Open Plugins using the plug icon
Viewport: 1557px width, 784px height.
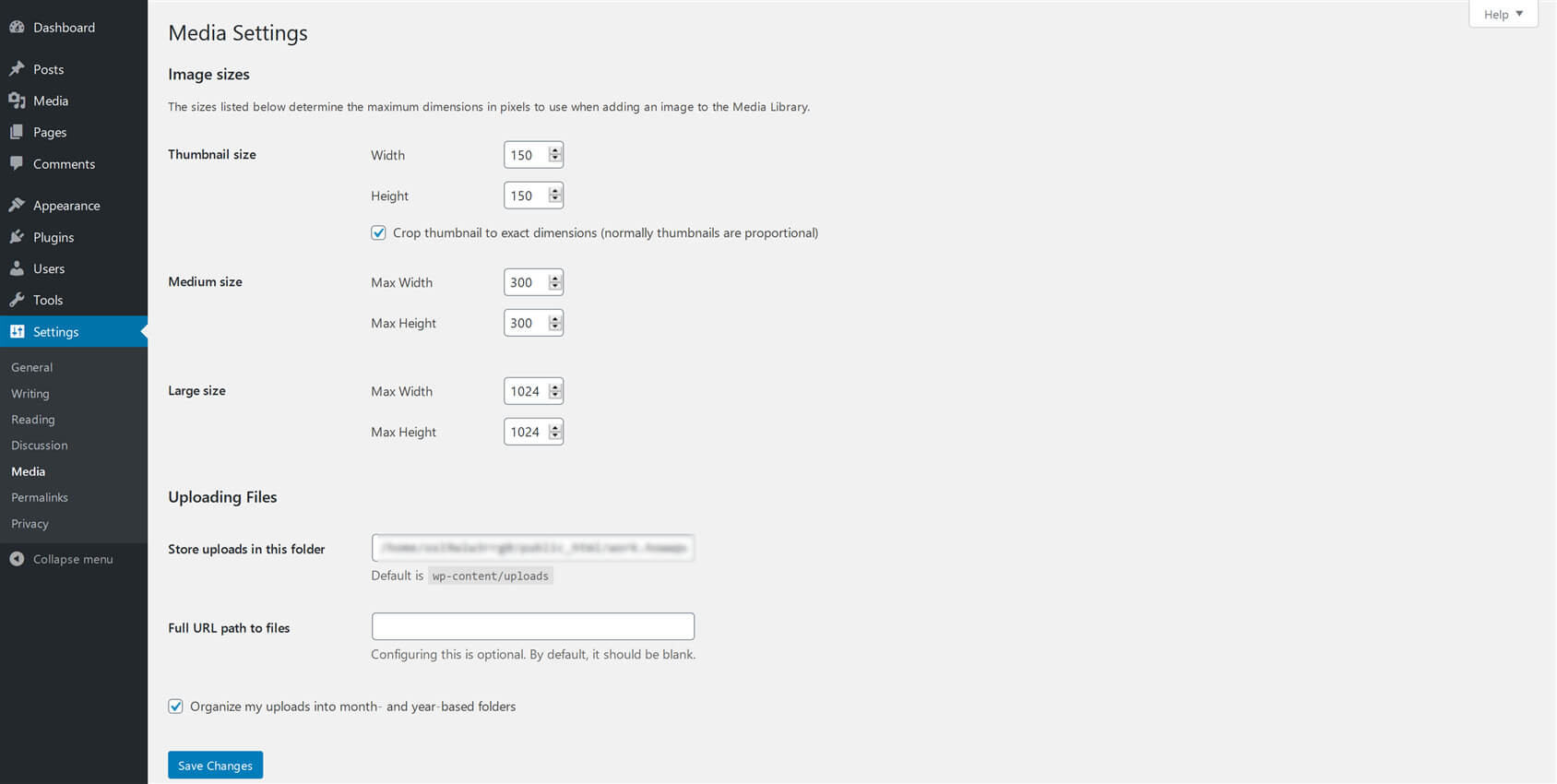(17, 237)
